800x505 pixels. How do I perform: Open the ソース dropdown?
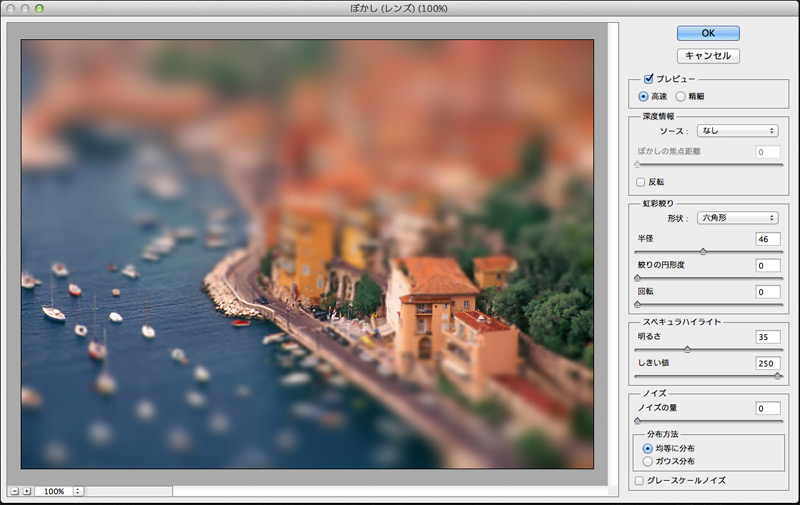[x=738, y=130]
